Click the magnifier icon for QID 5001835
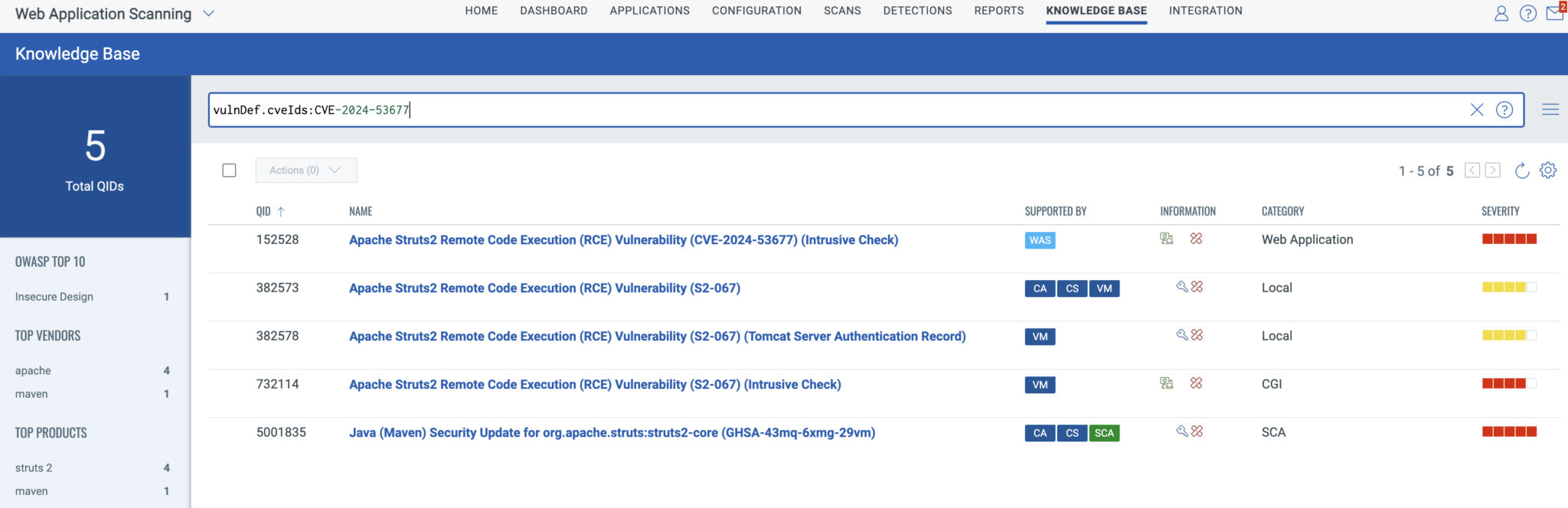This screenshot has width=1568, height=508. pos(1182,431)
